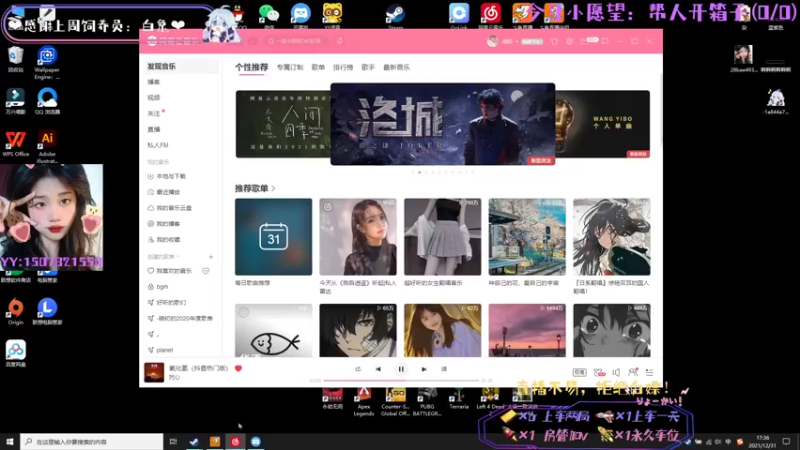Skip to the next track
The width and height of the screenshot is (800, 450).
point(424,369)
